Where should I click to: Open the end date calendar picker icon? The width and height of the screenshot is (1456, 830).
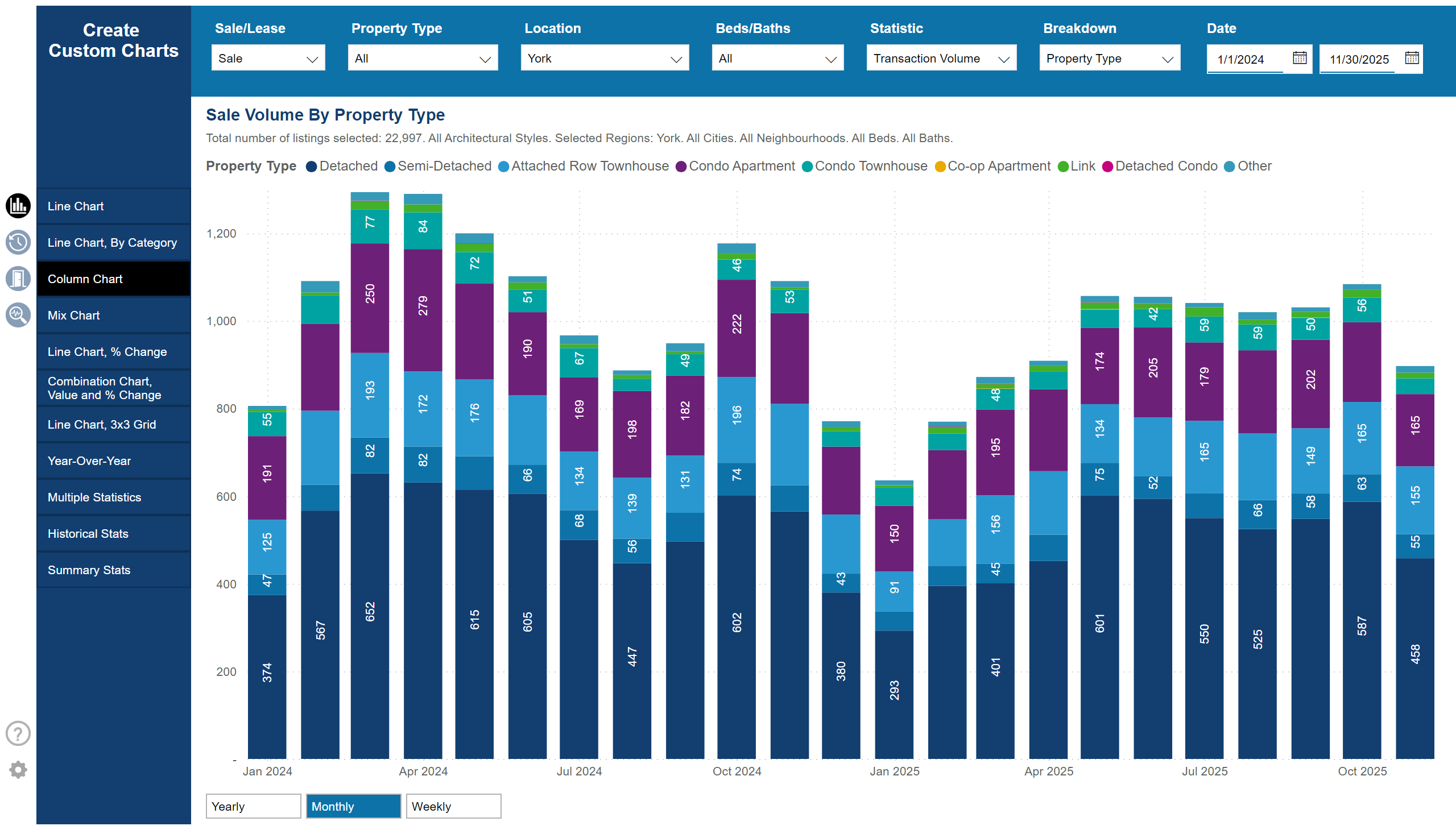click(x=1412, y=58)
